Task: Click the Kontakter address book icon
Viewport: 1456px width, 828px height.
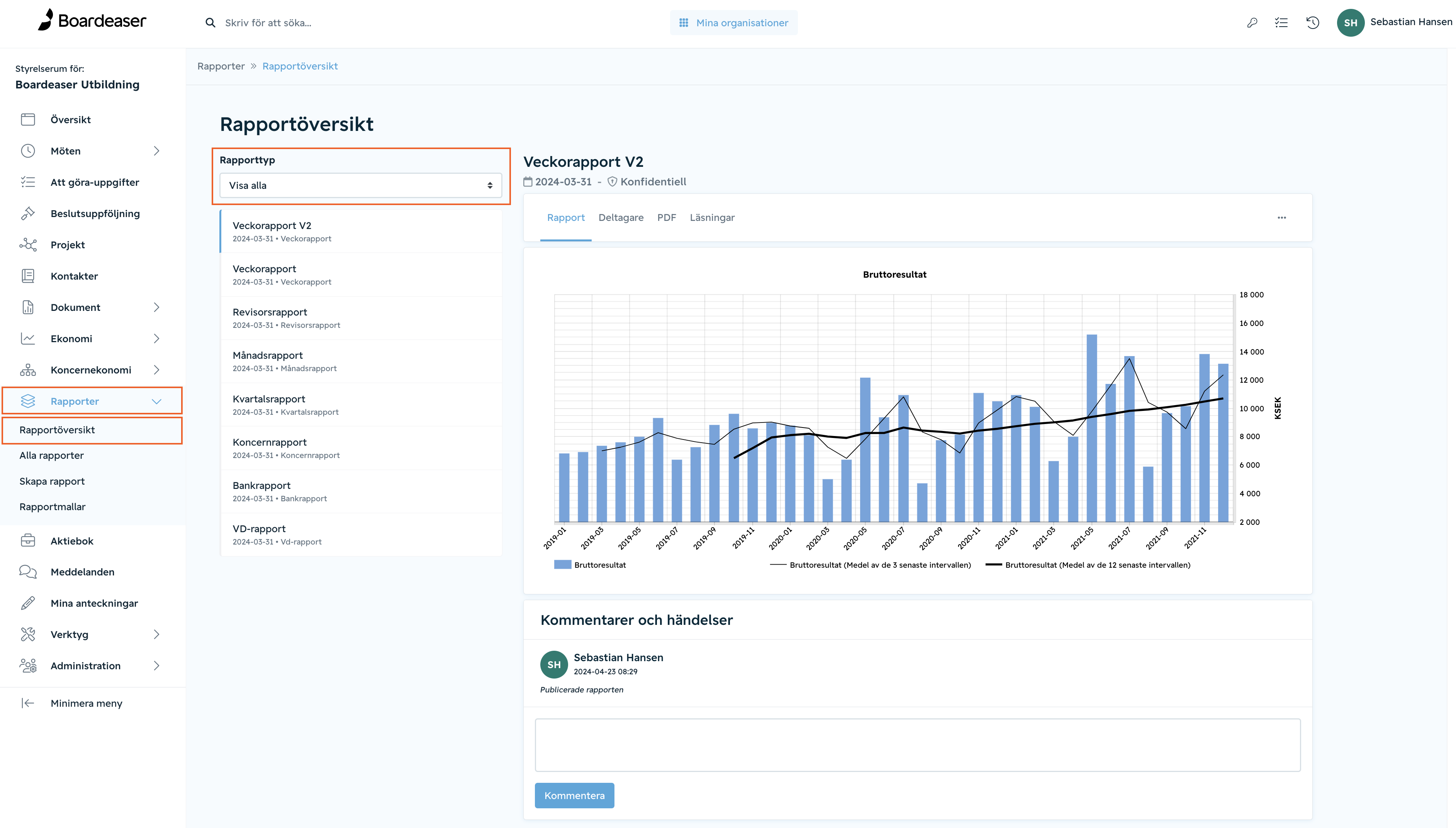Action: click(x=28, y=276)
